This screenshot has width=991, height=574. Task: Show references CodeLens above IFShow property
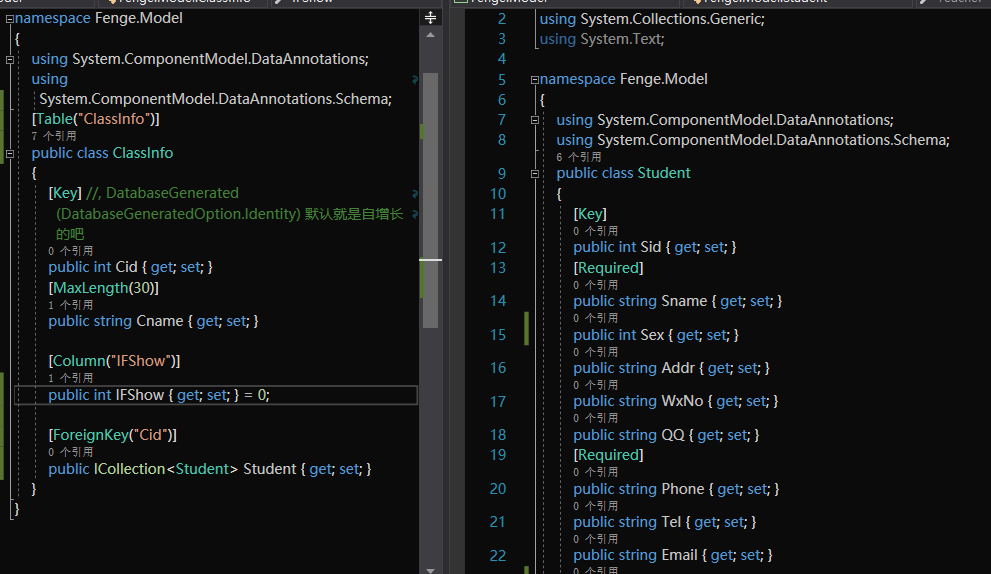coord(70,378)
